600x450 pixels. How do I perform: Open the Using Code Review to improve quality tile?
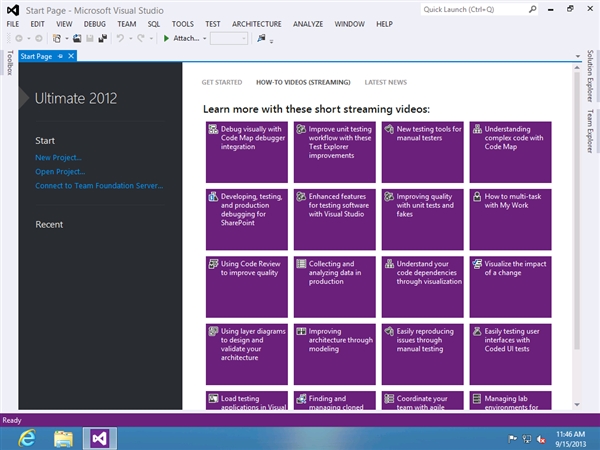click(247, 287)
